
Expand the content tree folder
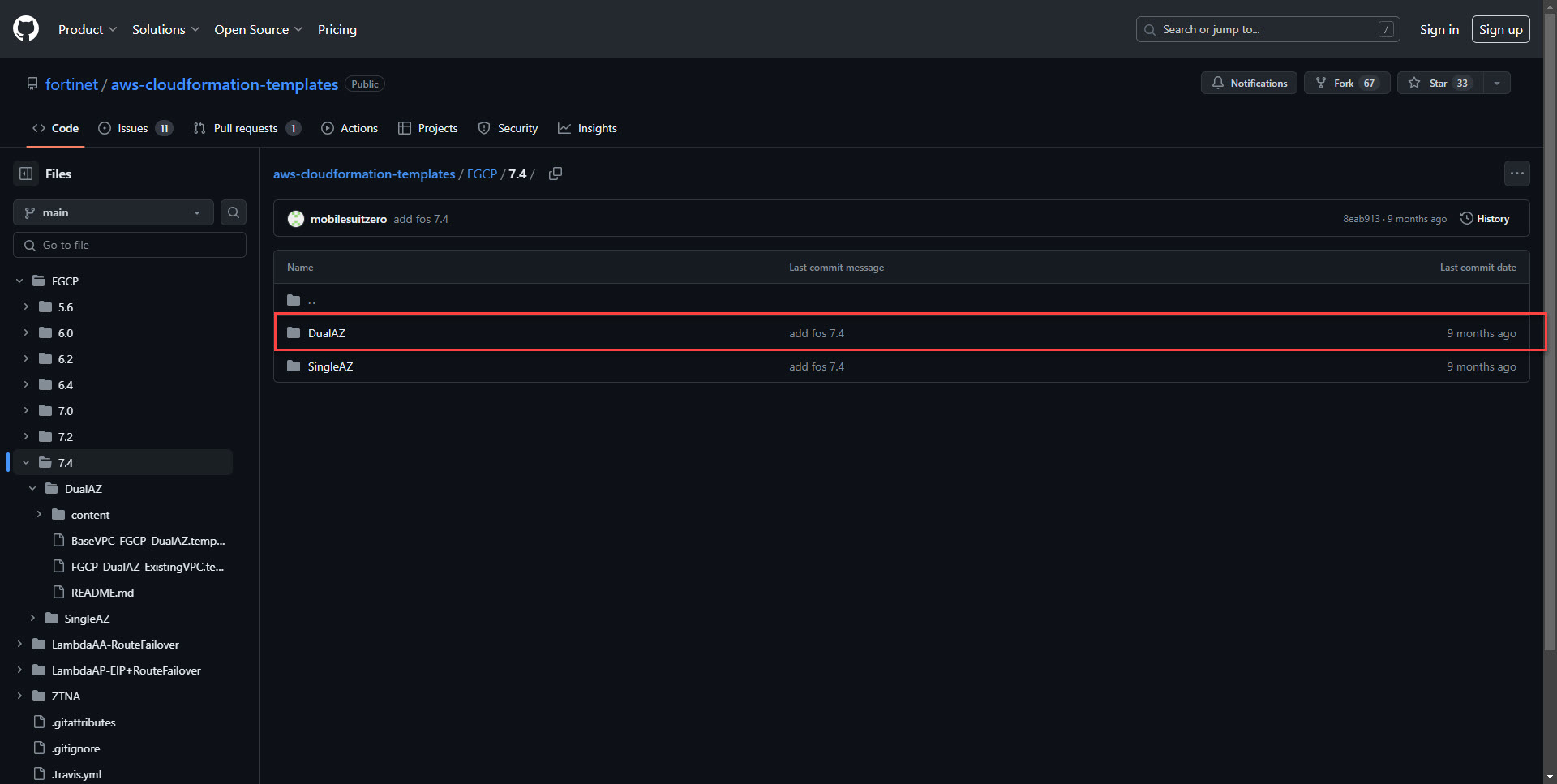39,514
